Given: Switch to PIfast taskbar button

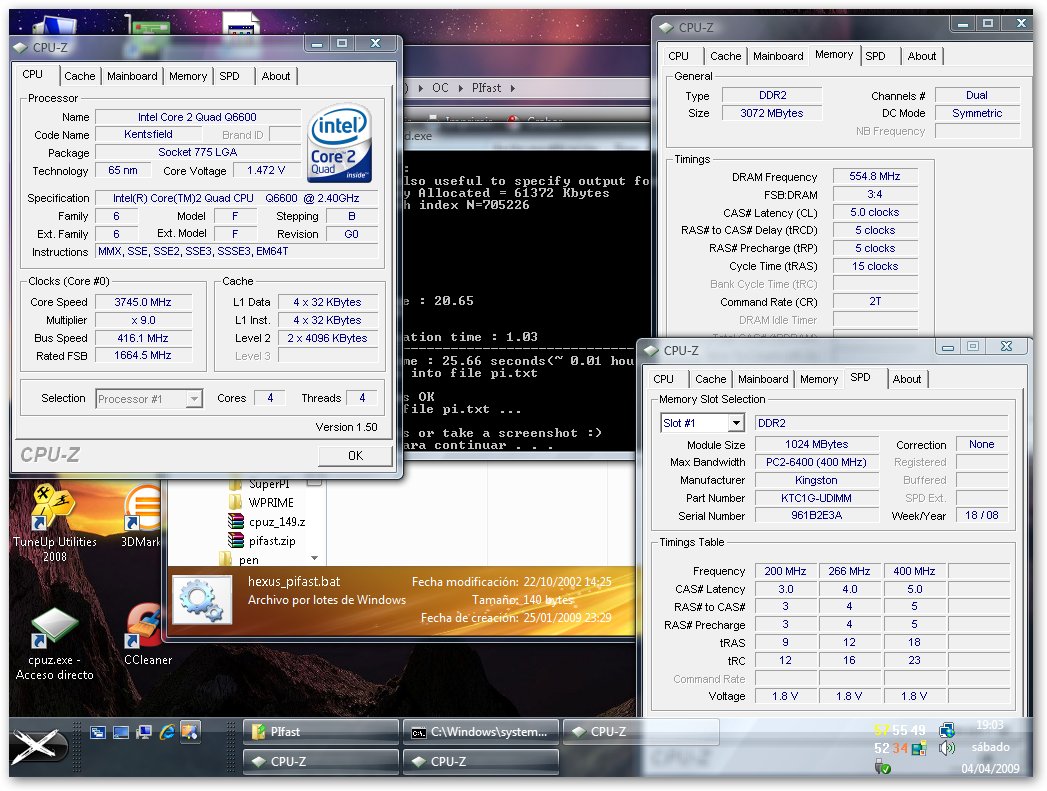Looking at the screenshot, I should point(321,732).
